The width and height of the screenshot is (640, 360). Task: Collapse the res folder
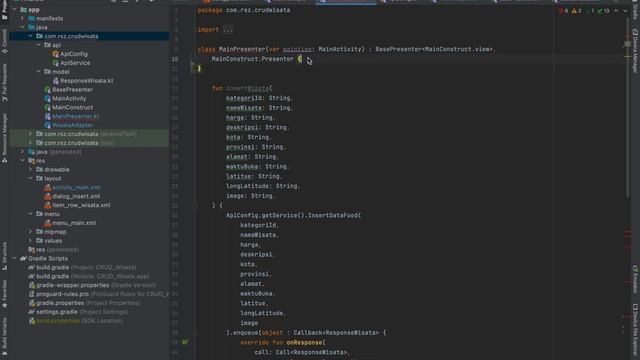tap(22, 161)
